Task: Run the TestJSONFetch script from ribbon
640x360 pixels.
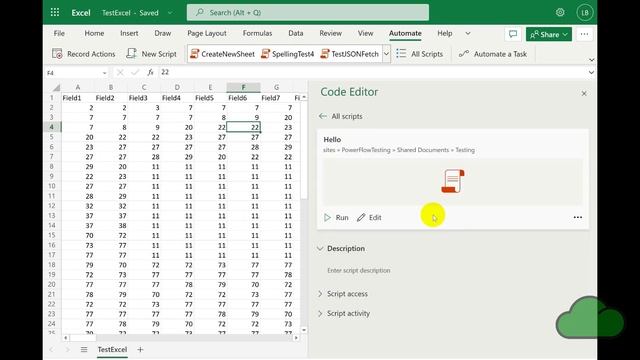Action: click(350, 54)
